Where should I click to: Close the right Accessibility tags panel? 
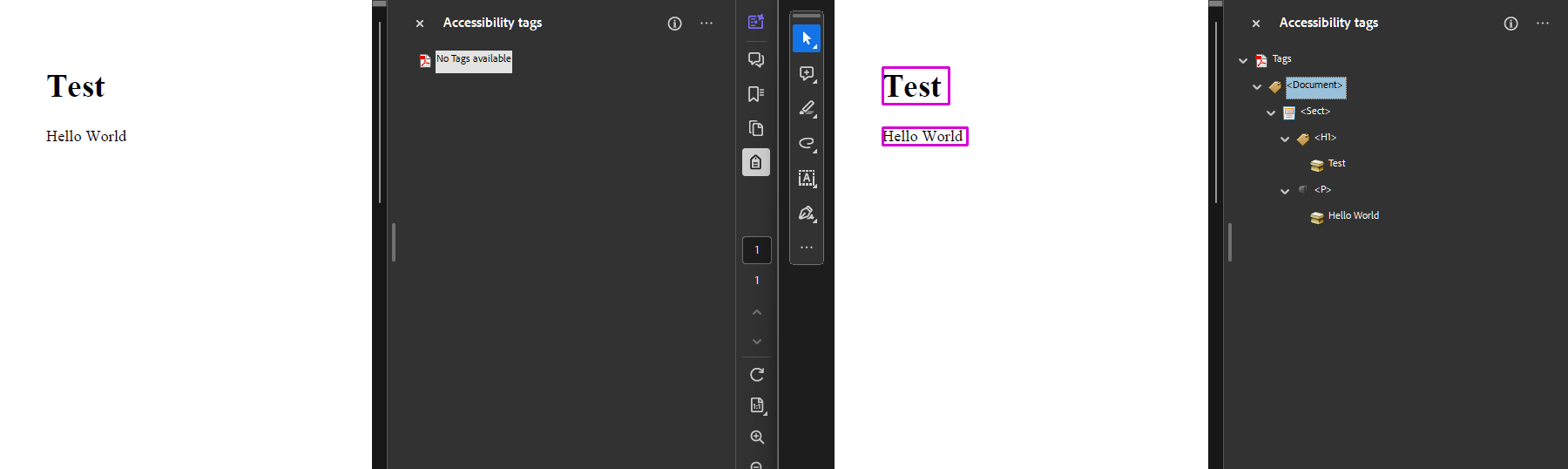(x=1256, y=24)
